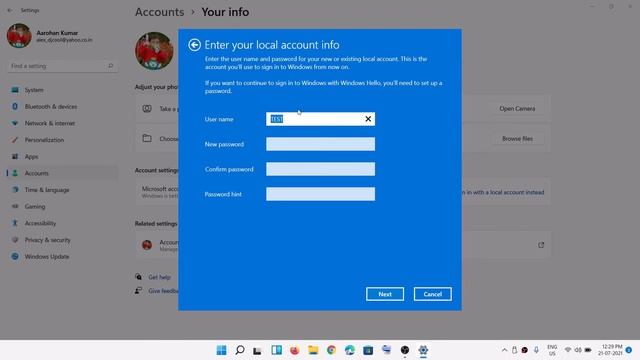640x360 pixels.
Task: Click the Settings back arrow at top left
Action: point(10,10)
